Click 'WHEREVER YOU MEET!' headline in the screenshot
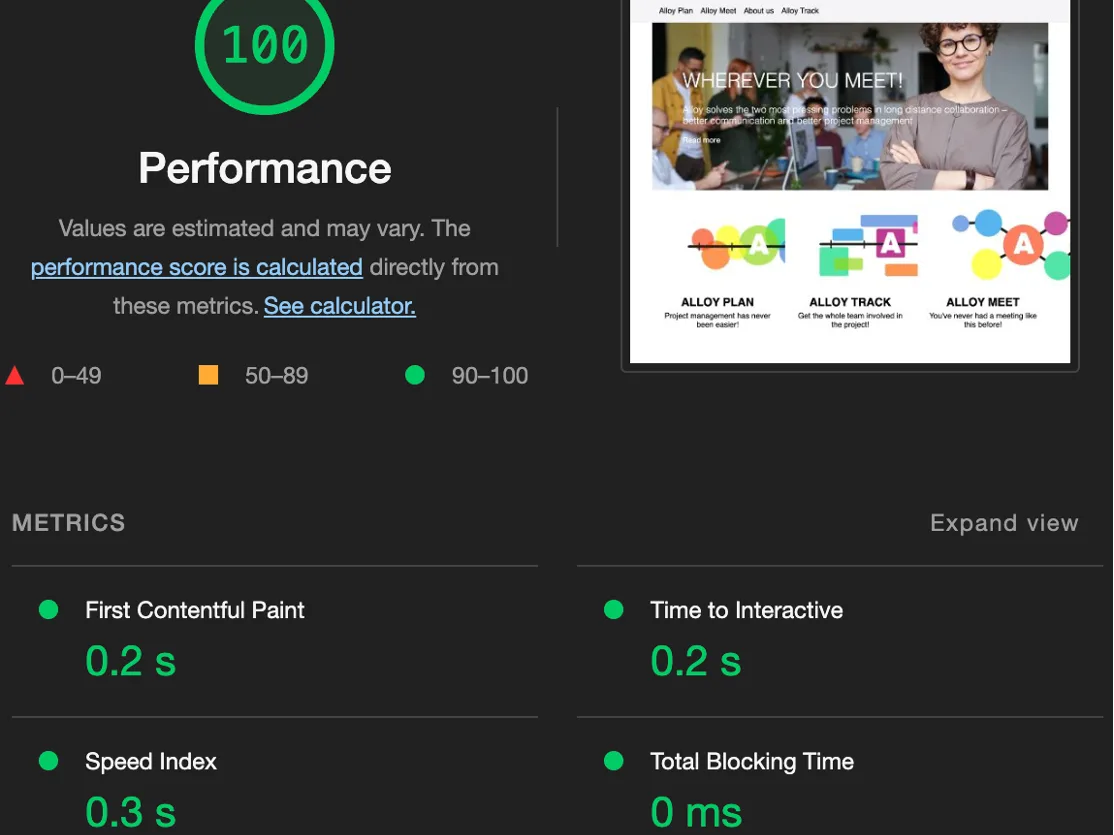Image resolution: width=1114 pixels, height=835 pixels. [793, 80]
